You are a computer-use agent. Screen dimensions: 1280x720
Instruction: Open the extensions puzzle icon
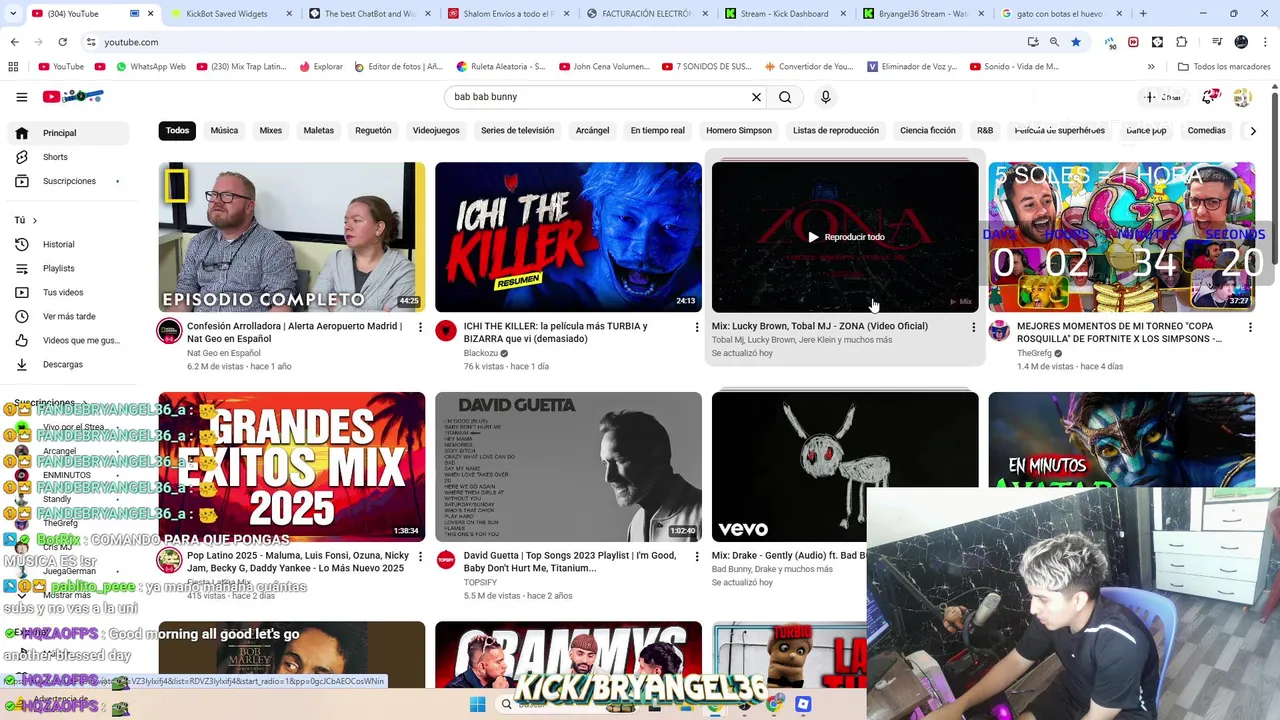[1182, 42]
